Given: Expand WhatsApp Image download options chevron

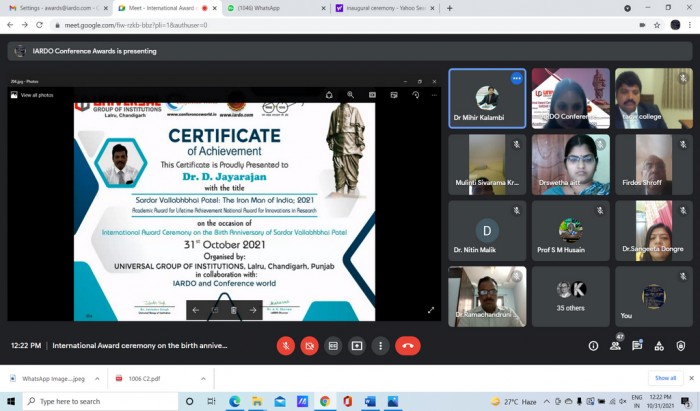Looking at the screenshot, I should [97, 378].
